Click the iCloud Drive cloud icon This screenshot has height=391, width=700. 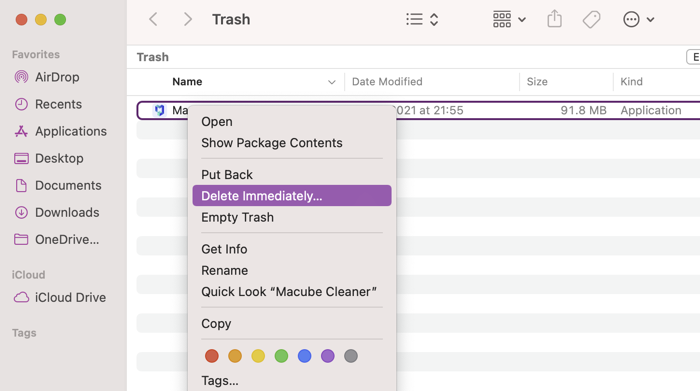pos(21,297)
